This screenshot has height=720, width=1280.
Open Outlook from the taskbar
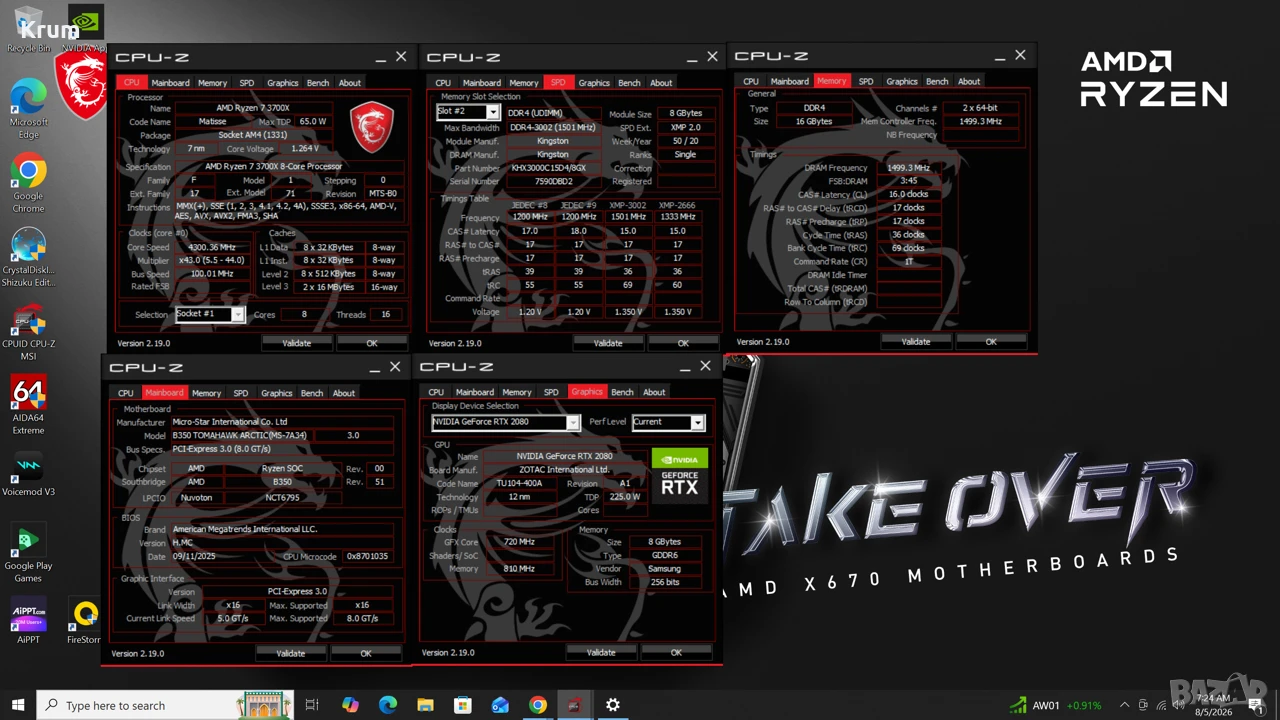(500, 705)
